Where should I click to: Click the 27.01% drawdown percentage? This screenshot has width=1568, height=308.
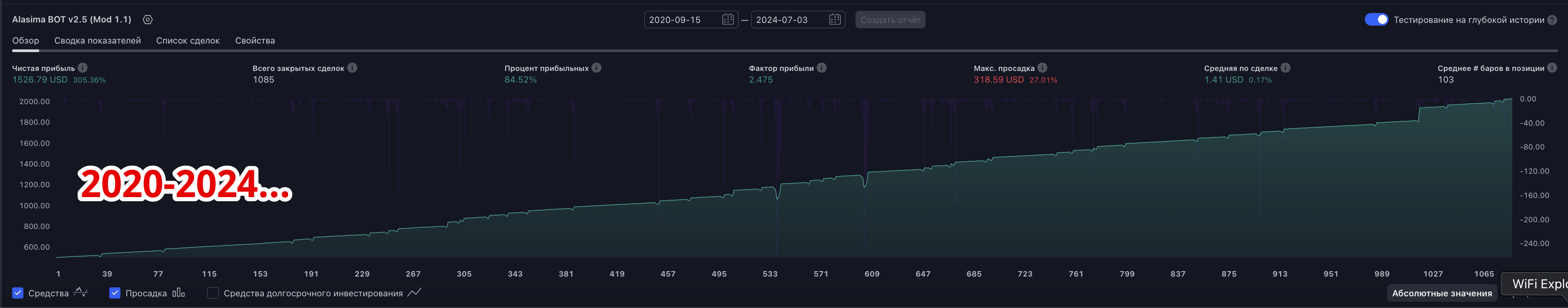pyautogui.click(x=1043, y=80)
